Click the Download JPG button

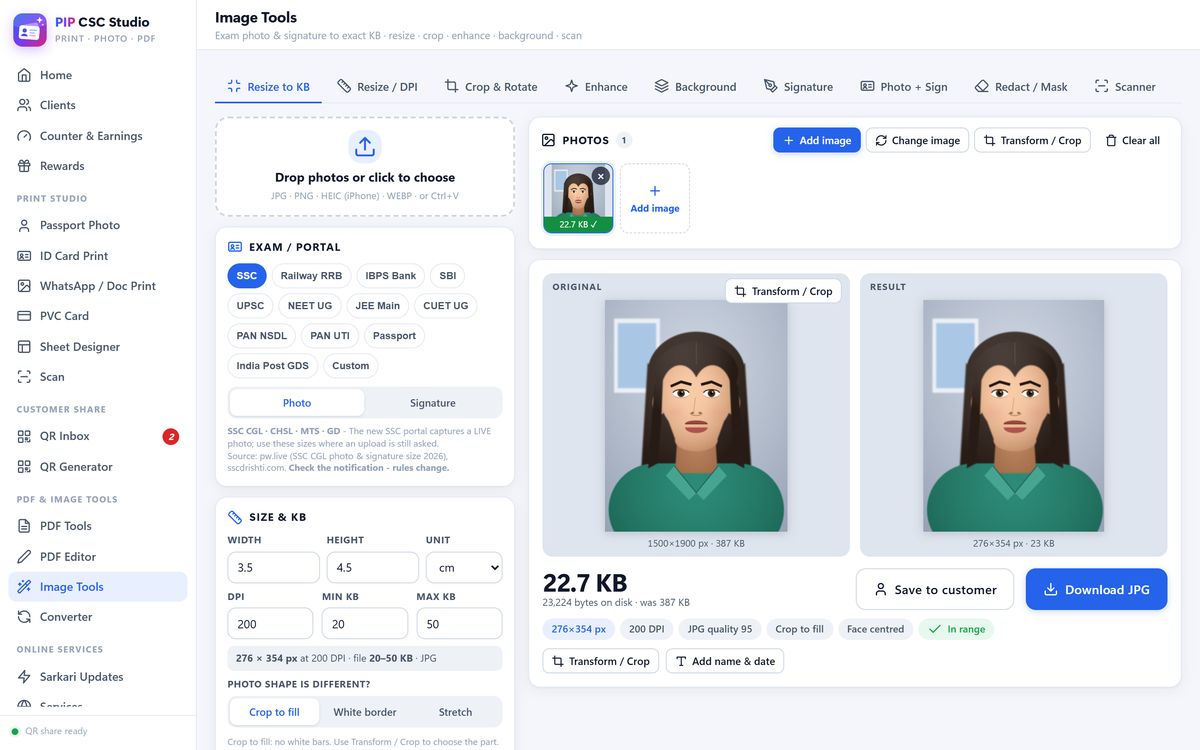(1096, 590)
